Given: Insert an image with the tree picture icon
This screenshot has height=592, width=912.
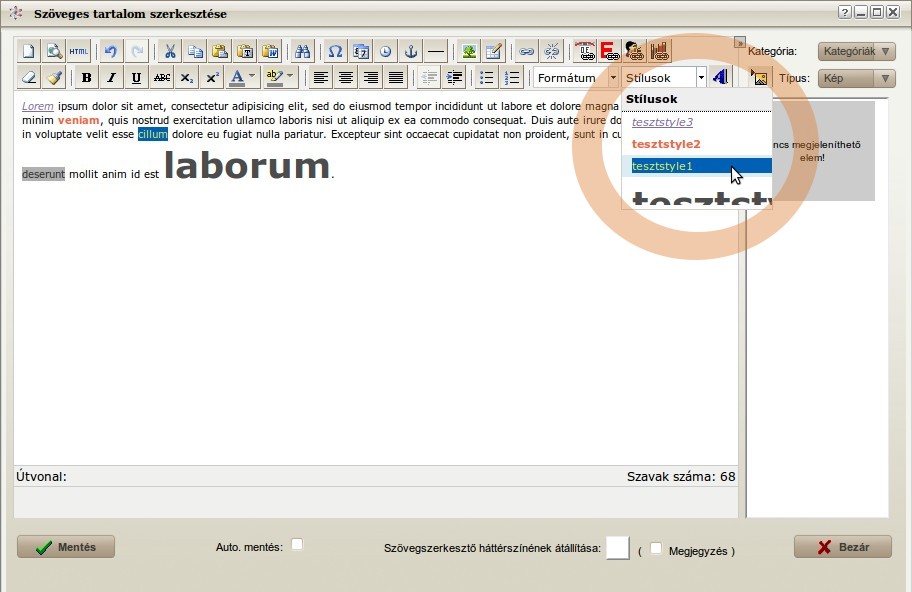Looking at the screenshot, I should pos(468,51).
